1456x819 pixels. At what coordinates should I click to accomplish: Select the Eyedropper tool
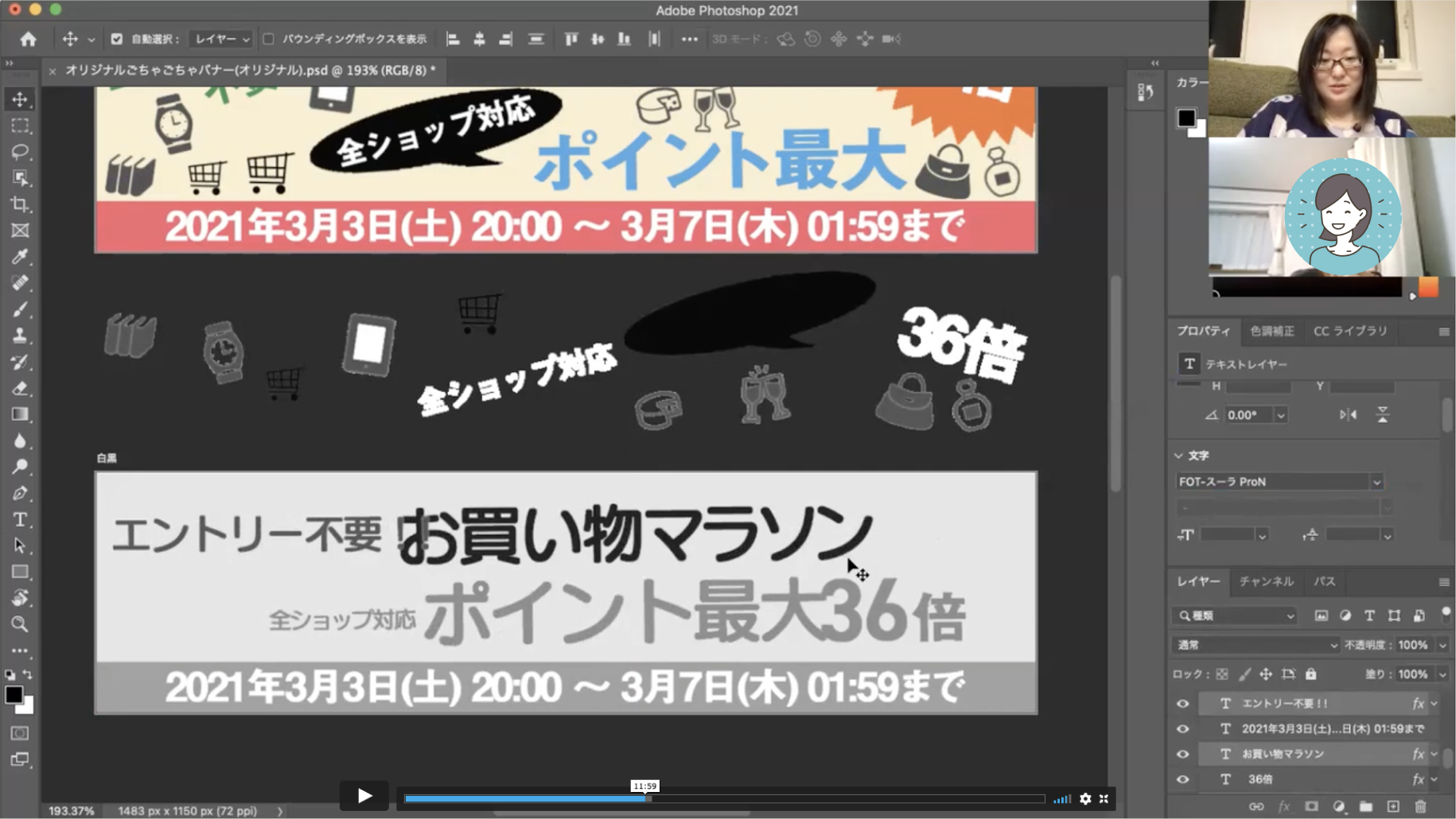[20, 257]
